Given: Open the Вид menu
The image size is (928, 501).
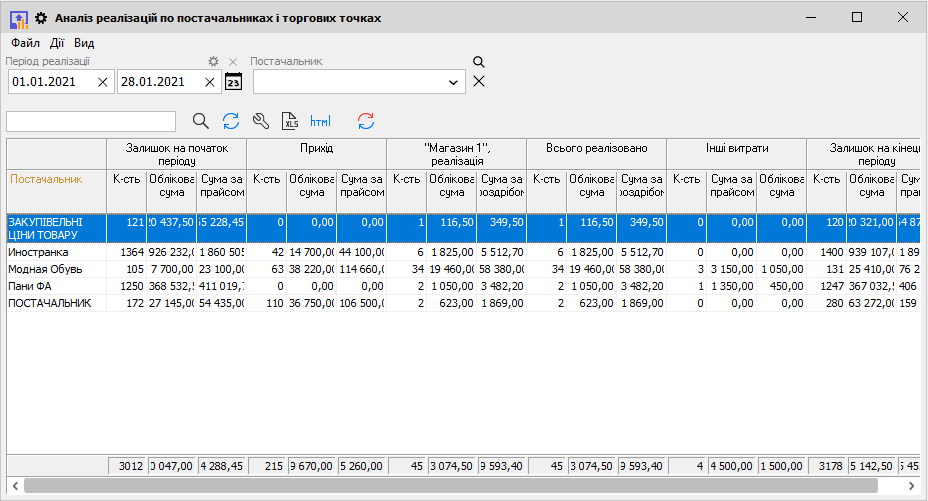Looking at the screenshot, I should pos(84,43).
